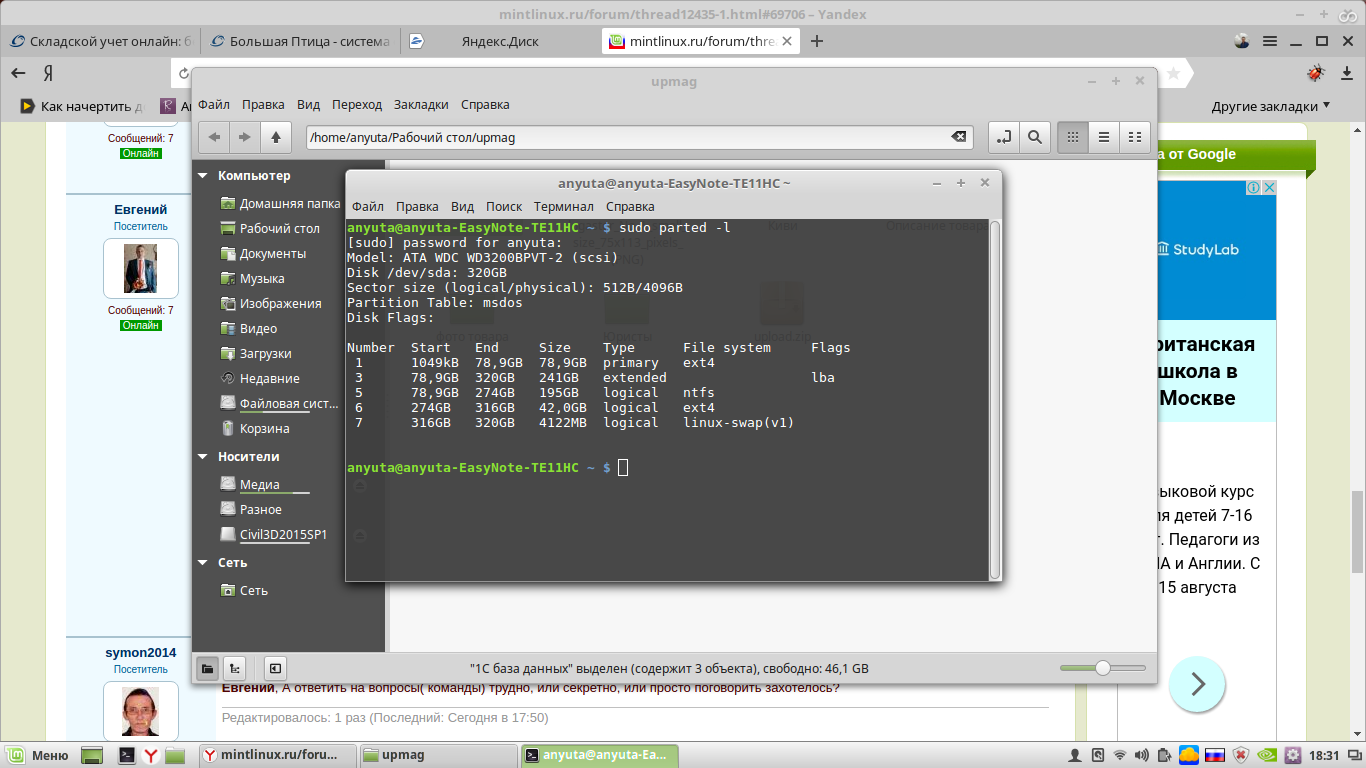The width and height of the screenshot is (1366, 768).
Task: Collapse the Носители section
Action: pos(203,457)
